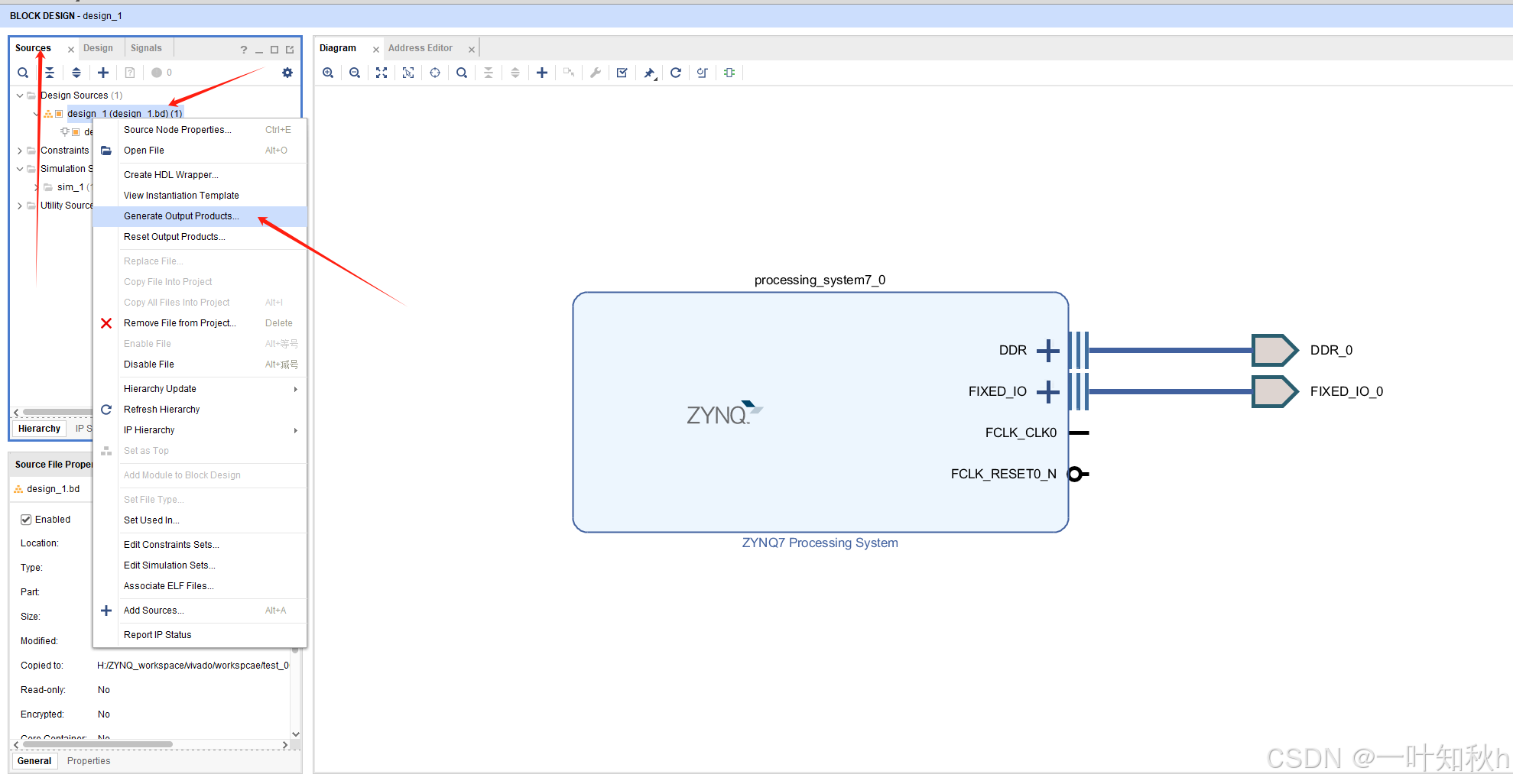Select Open File in the context menu
Image resolution: width=1513 pixels, height=784 pixels.
click(200, 151)
